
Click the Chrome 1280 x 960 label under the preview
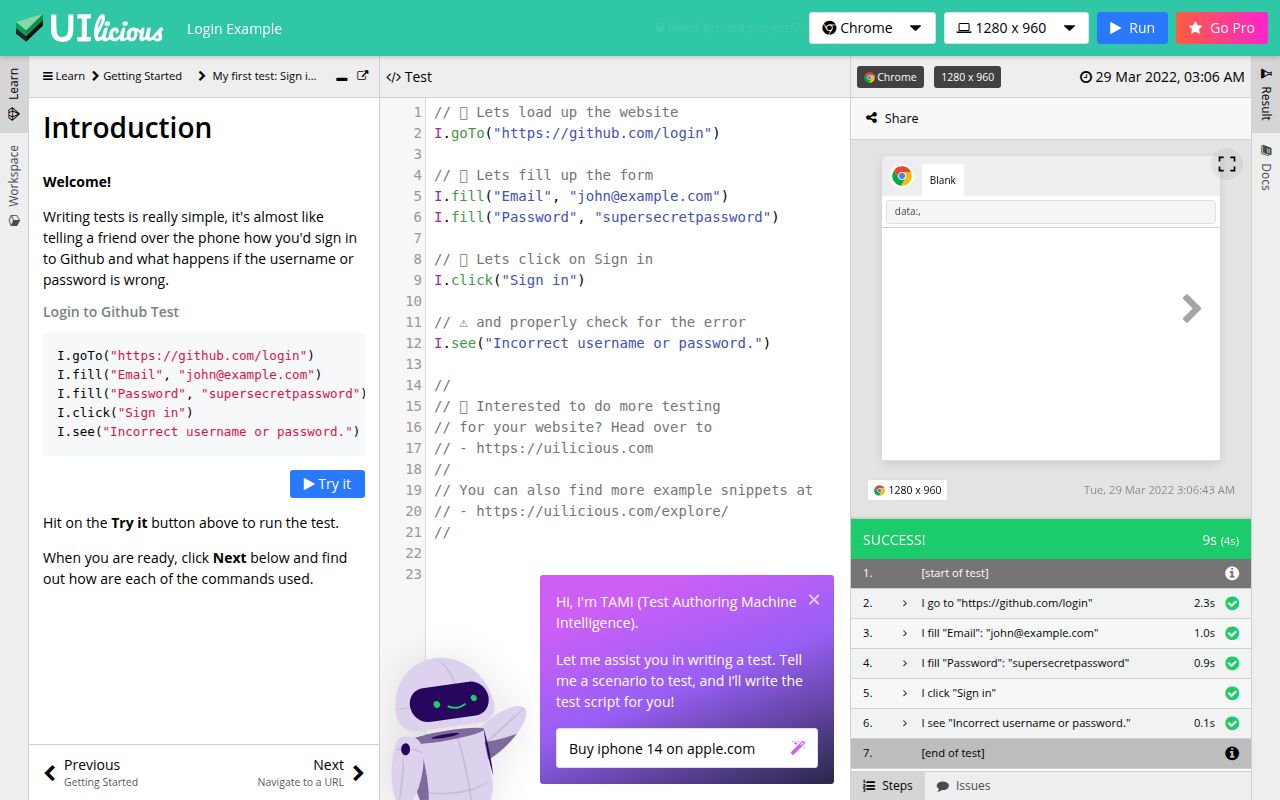coord(908,490)
